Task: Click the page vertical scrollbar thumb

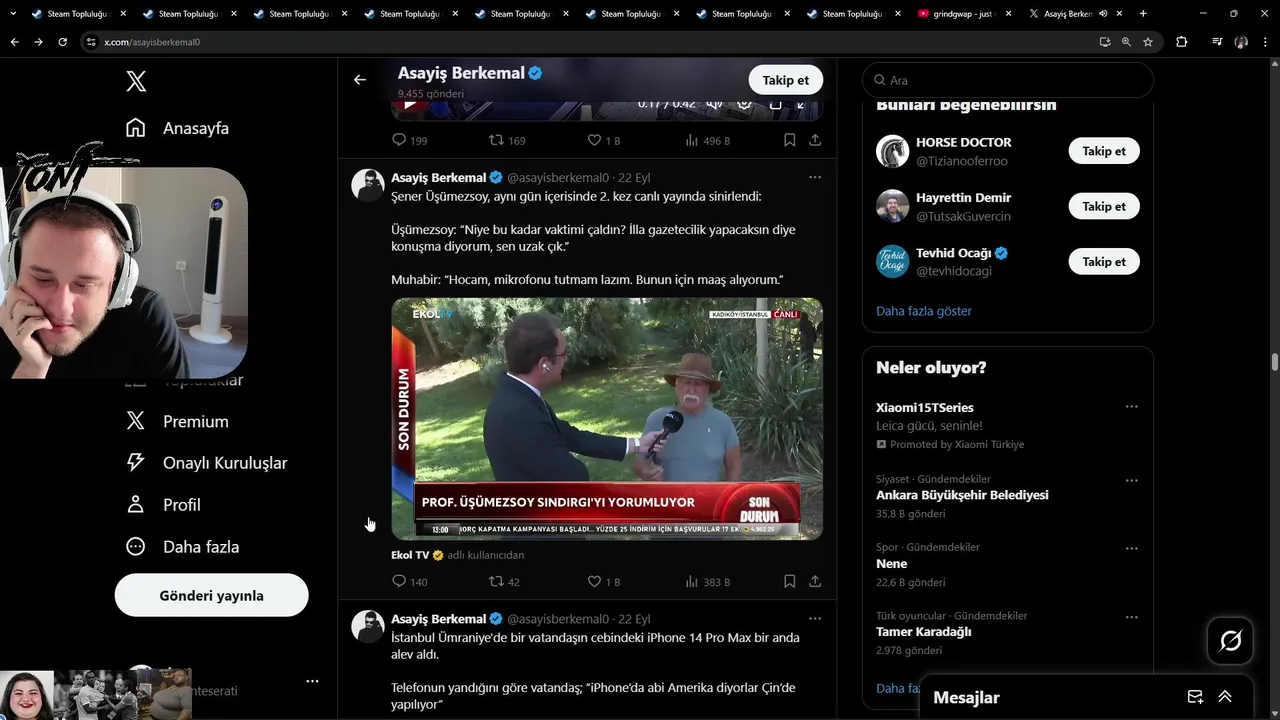Action: coord(1275,361)
